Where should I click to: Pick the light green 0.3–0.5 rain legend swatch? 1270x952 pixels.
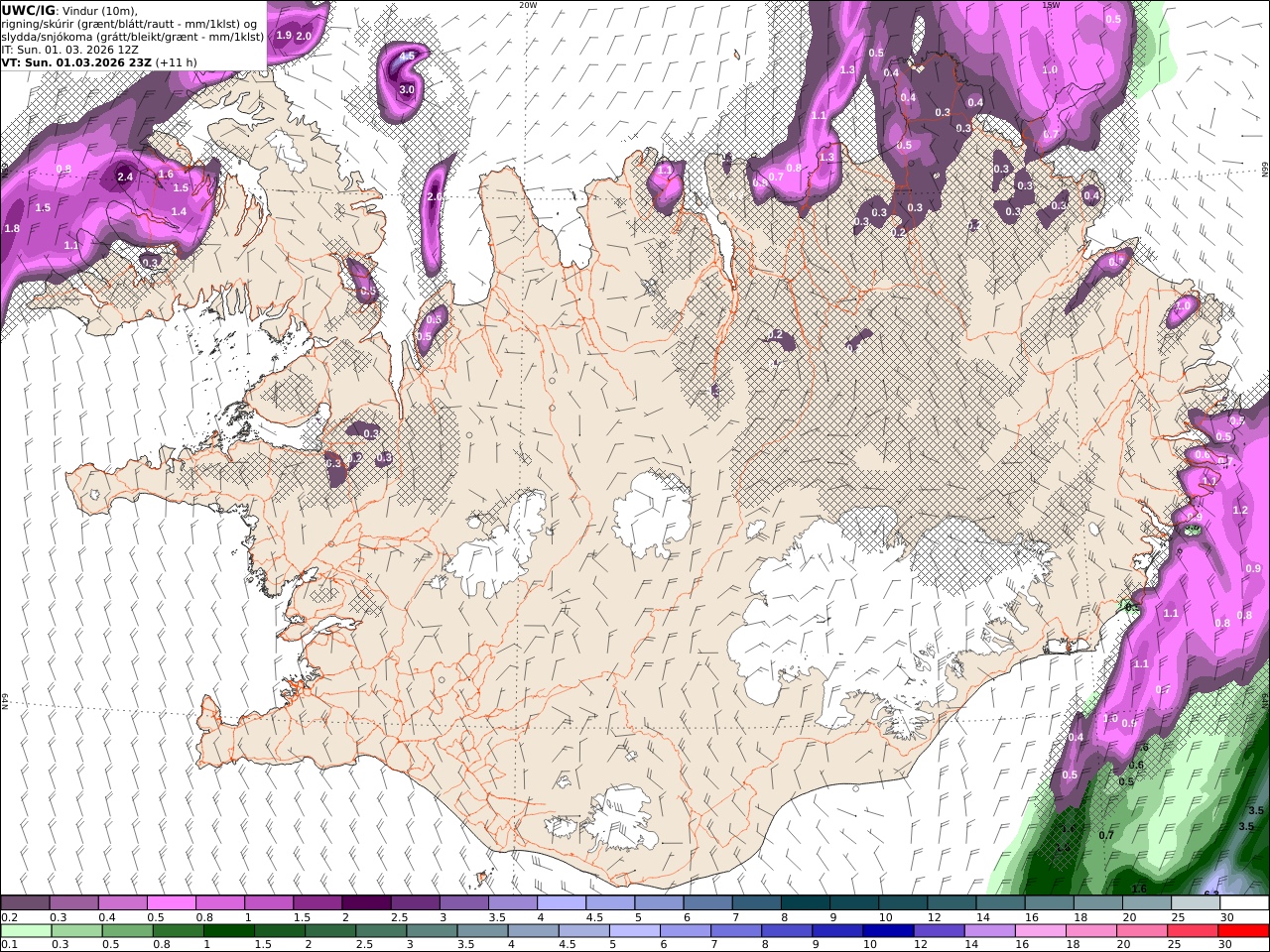coord(76,930)
